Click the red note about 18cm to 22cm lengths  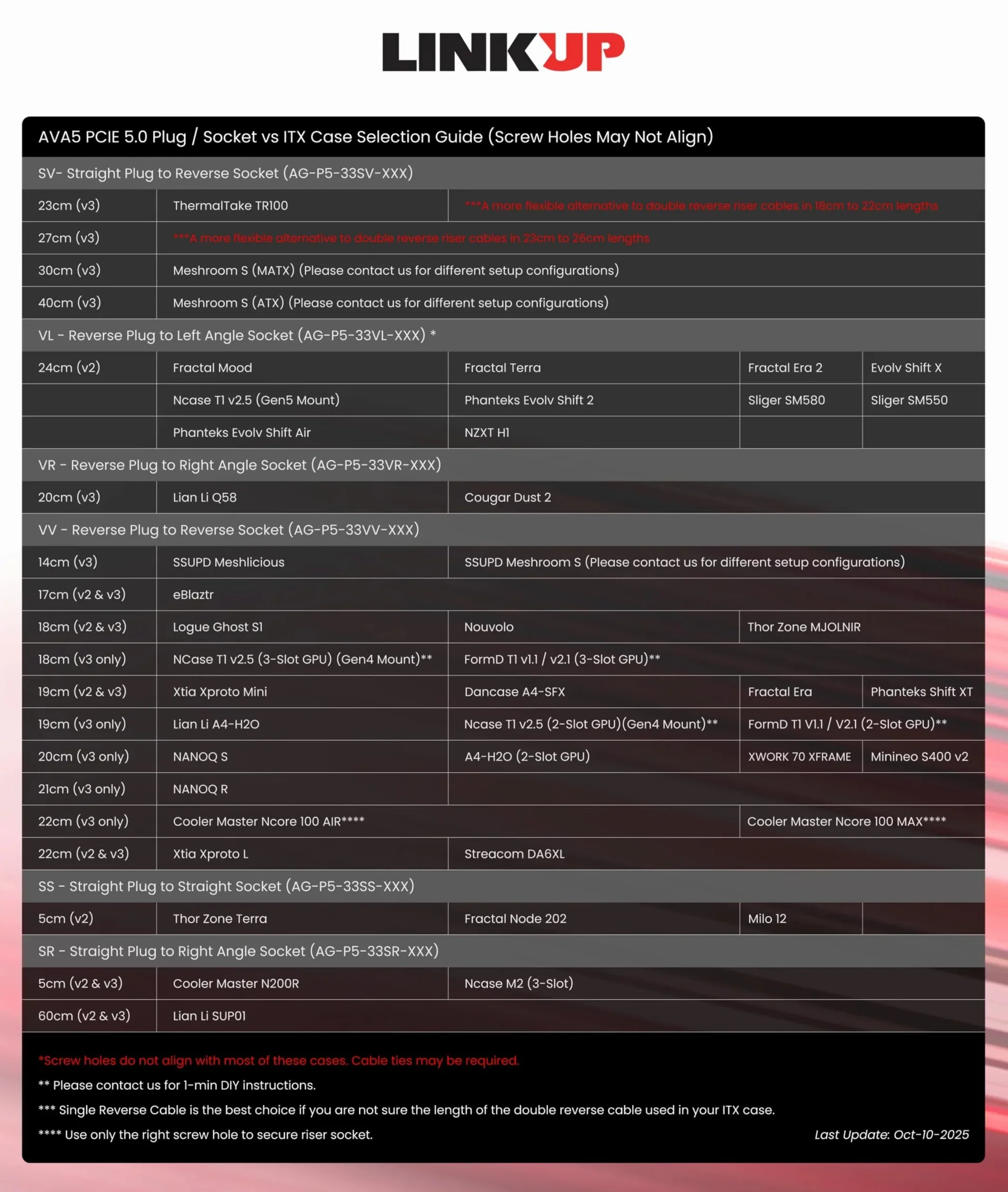pos(701,206)
